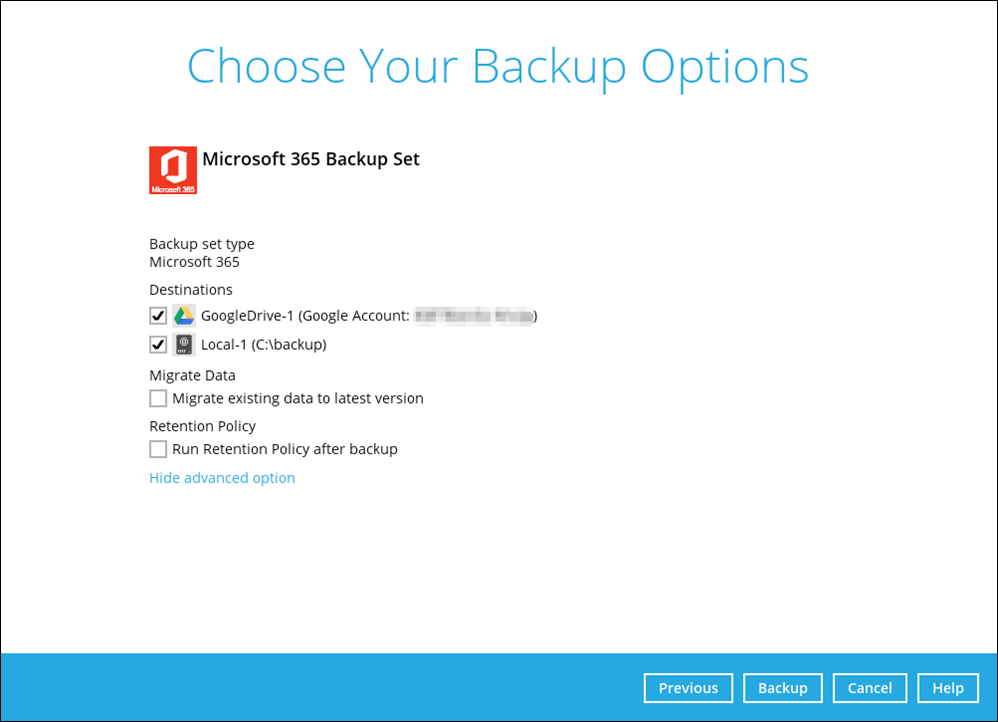Start the backup with Backup button

(x=782, y=688)
